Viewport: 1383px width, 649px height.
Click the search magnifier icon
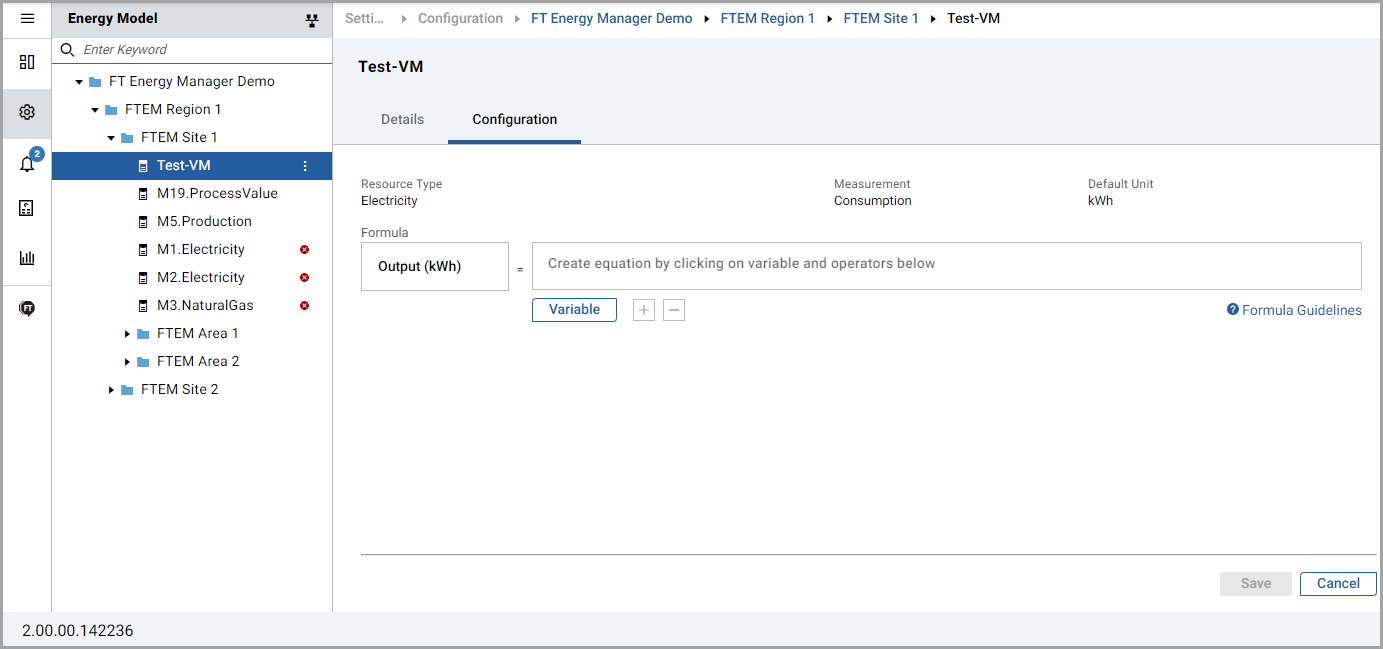(x=68, y=49)
